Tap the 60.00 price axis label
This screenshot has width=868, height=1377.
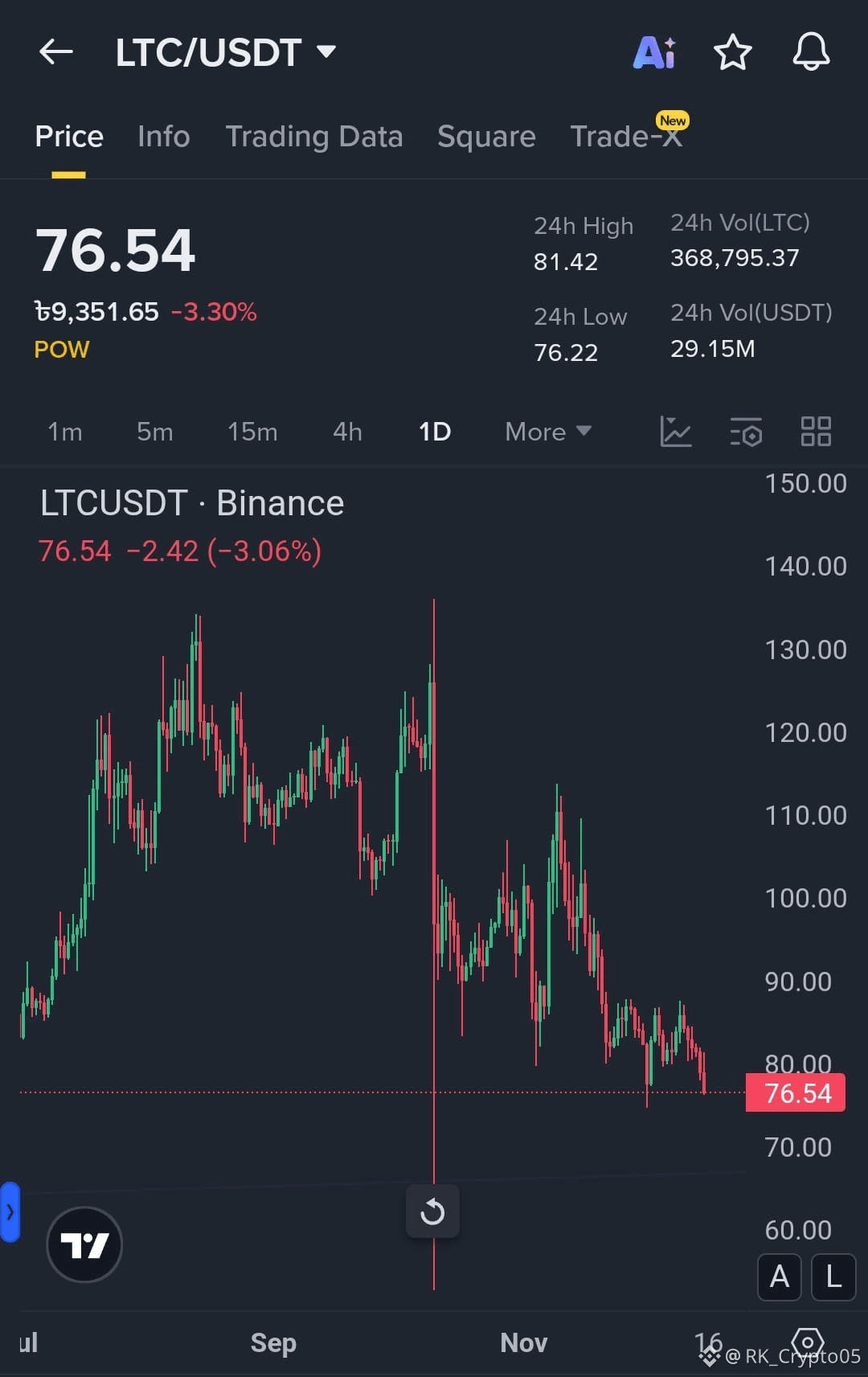(798, 1230)
